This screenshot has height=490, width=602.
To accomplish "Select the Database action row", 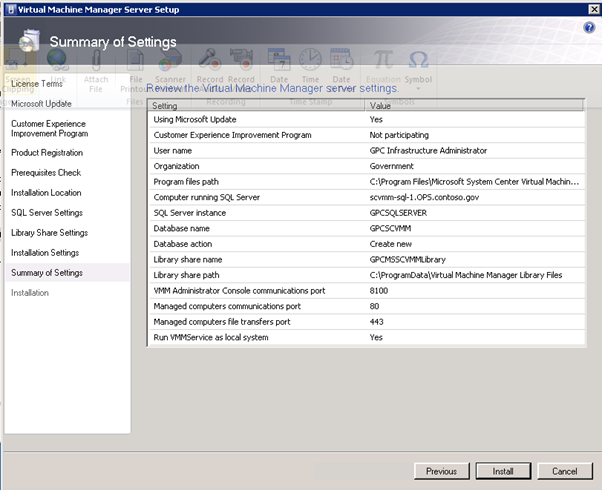I will (367, 244).
